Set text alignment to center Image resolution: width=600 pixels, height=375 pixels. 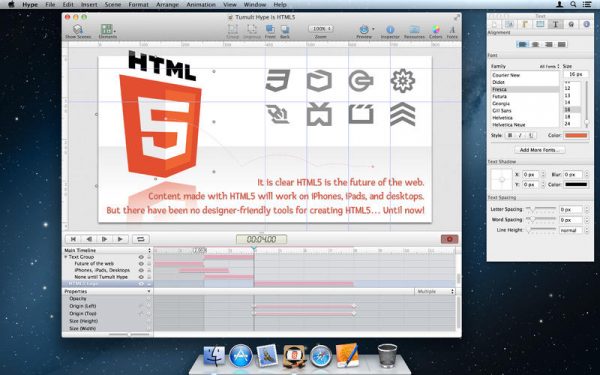(535, 44)
